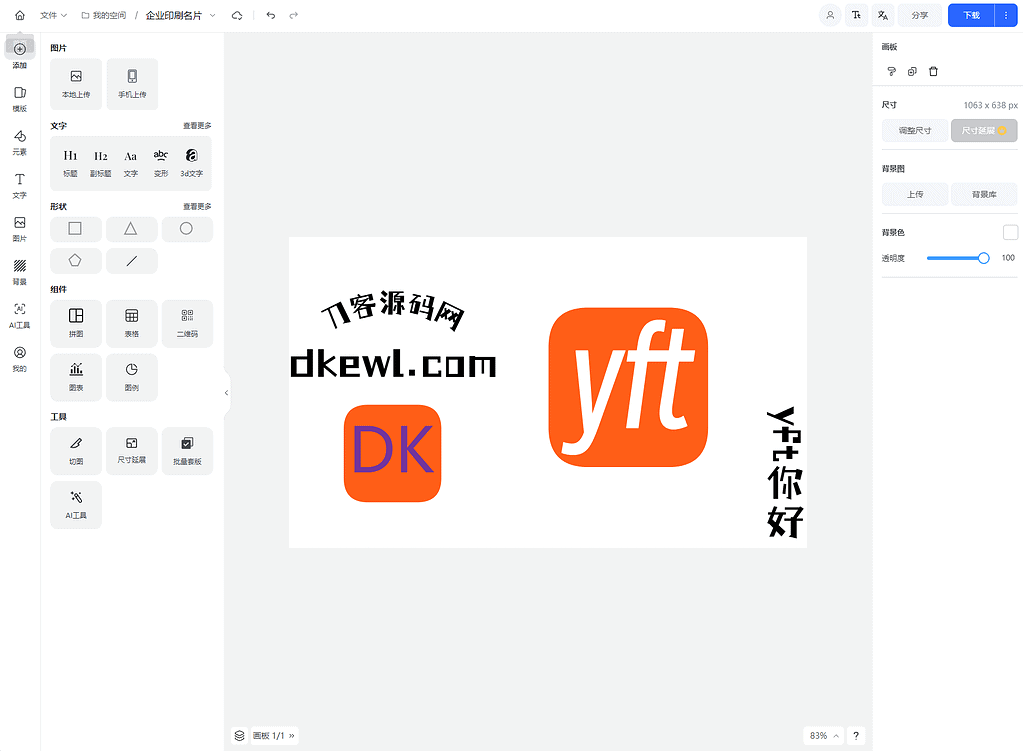The image size is (1023, 751).
Task: Add the 二维码 QR code component
Action: click(x=187, y=324)
